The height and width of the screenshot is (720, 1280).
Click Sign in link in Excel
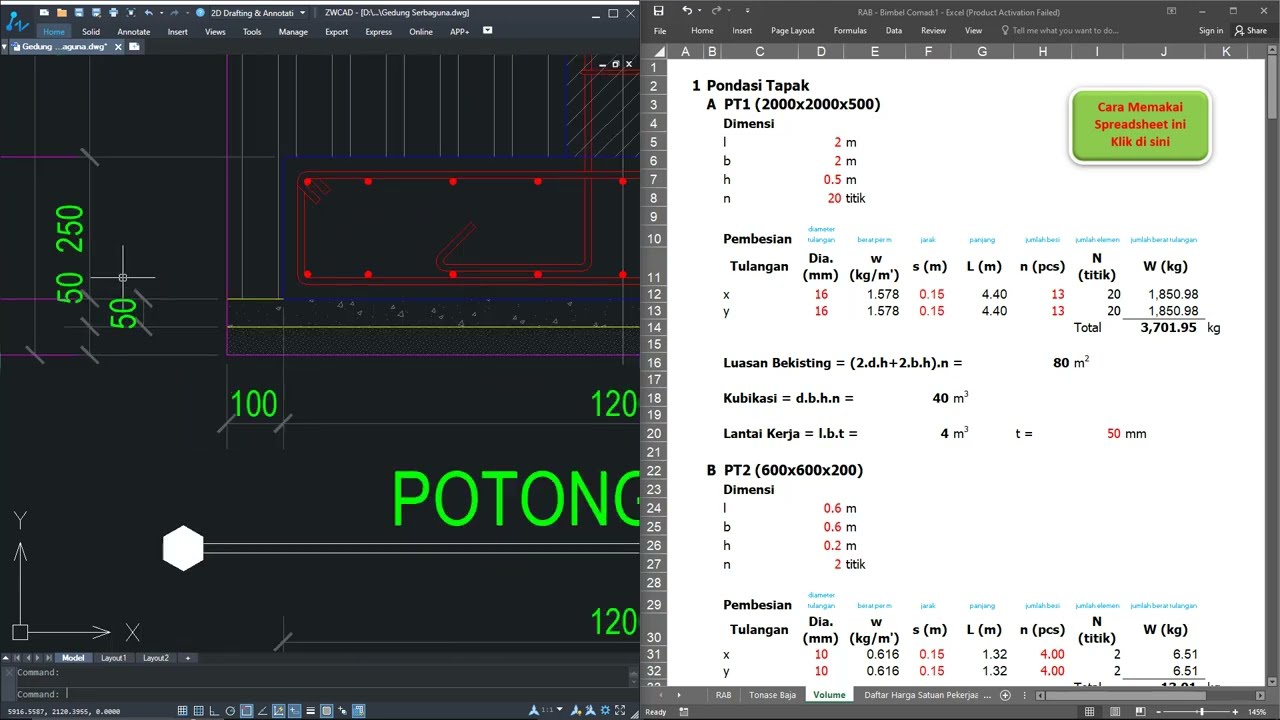(x=1211, y=31)
